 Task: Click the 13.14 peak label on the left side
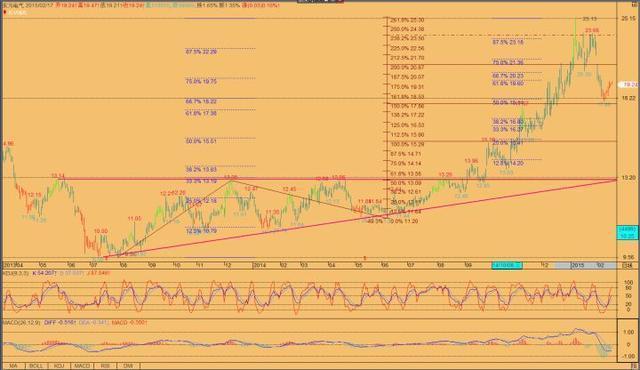[58, 175]
